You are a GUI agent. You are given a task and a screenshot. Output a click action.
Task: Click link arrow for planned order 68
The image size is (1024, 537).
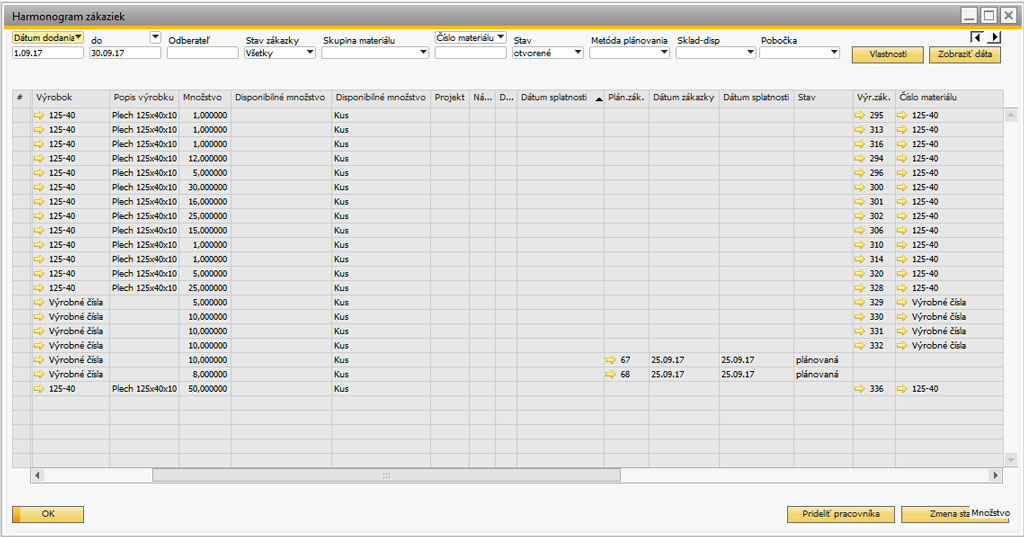pyautogui.click(x=611, y=374)
